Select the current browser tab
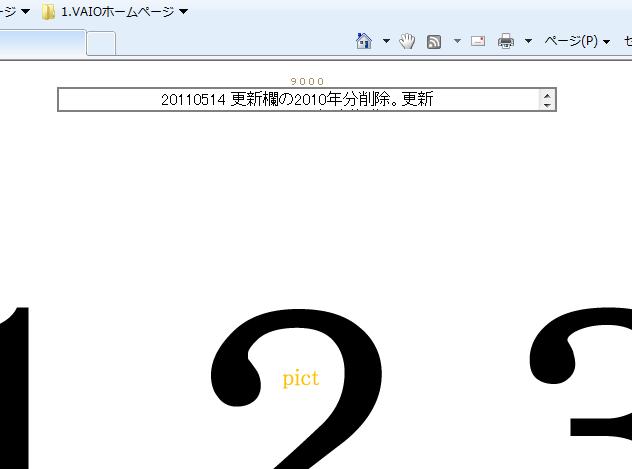 click(x=42, y=43)
